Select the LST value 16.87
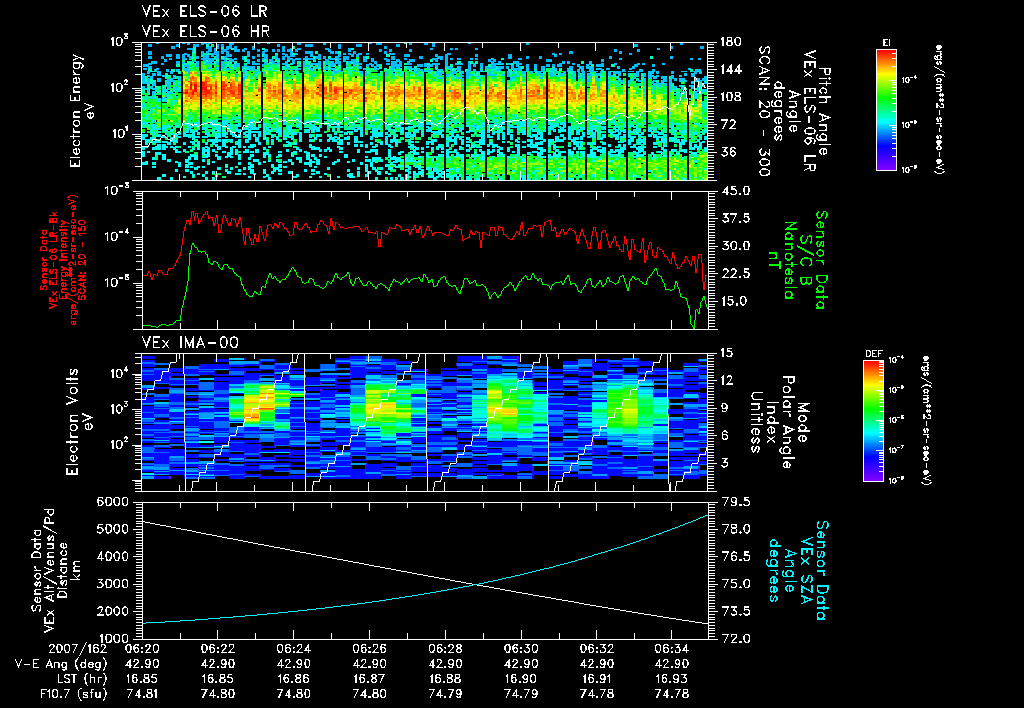 pos(369,679)
